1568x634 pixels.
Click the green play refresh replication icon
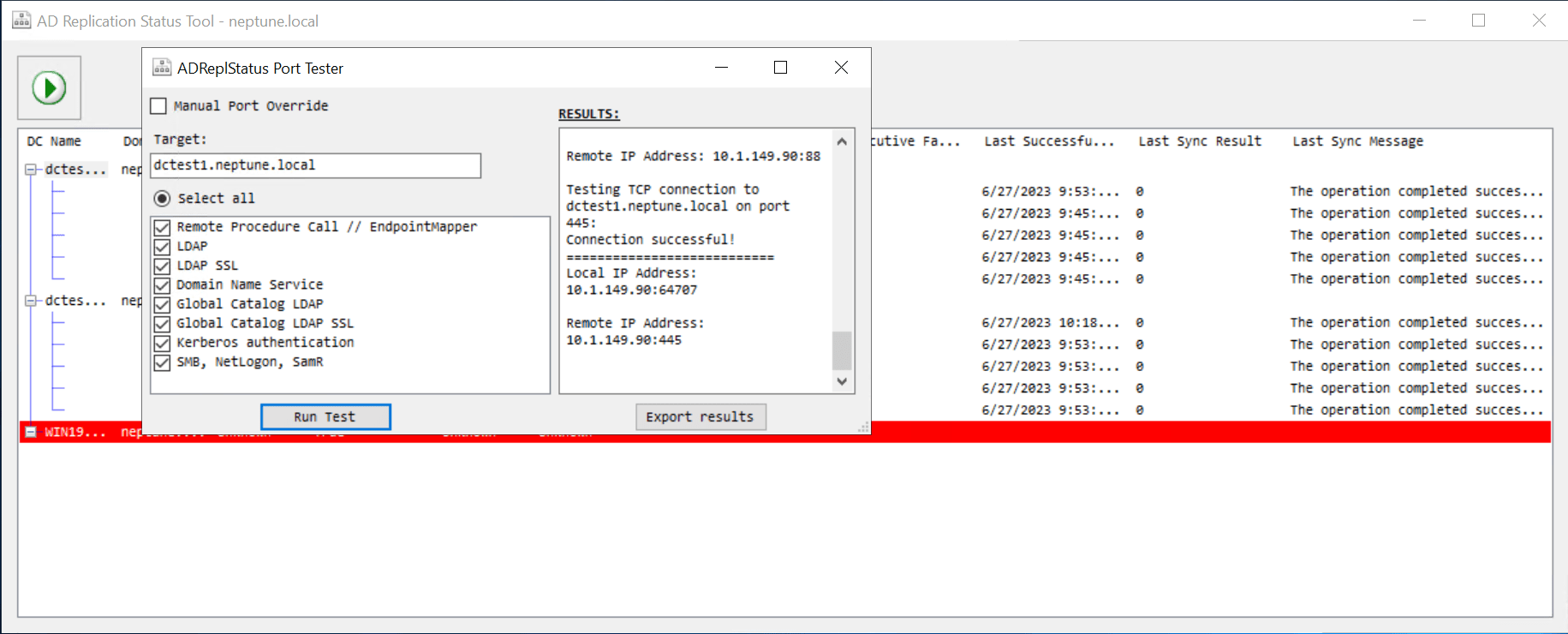tap(49, 87)
